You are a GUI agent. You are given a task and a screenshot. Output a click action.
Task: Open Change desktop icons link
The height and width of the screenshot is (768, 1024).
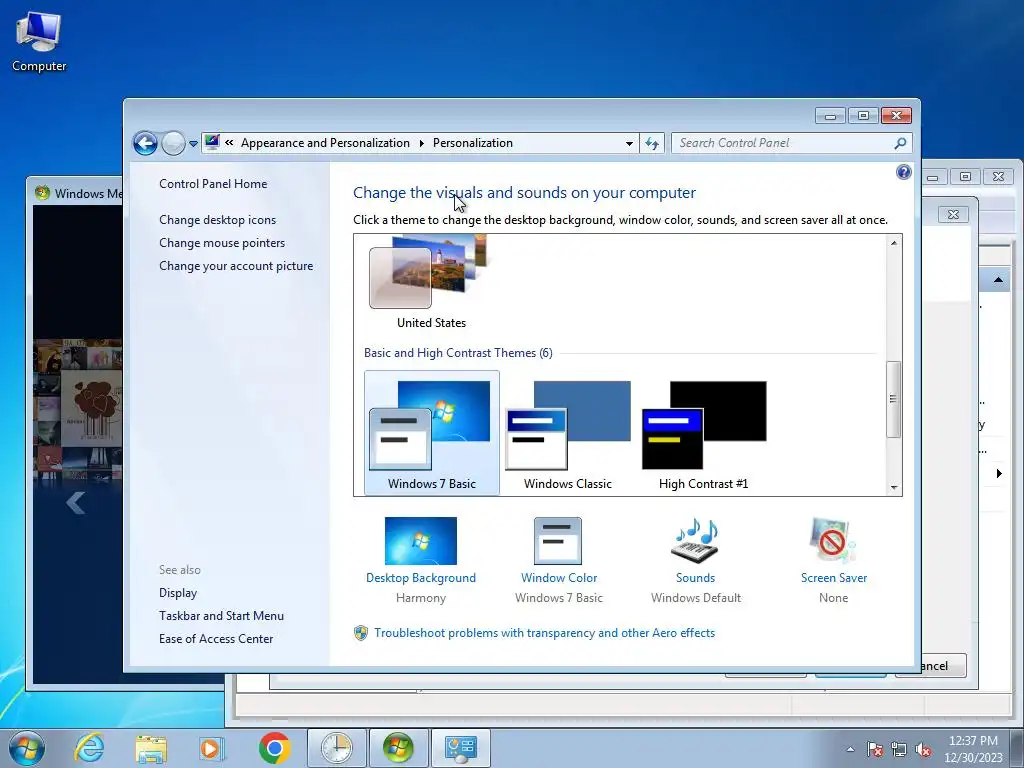(217, 220)
